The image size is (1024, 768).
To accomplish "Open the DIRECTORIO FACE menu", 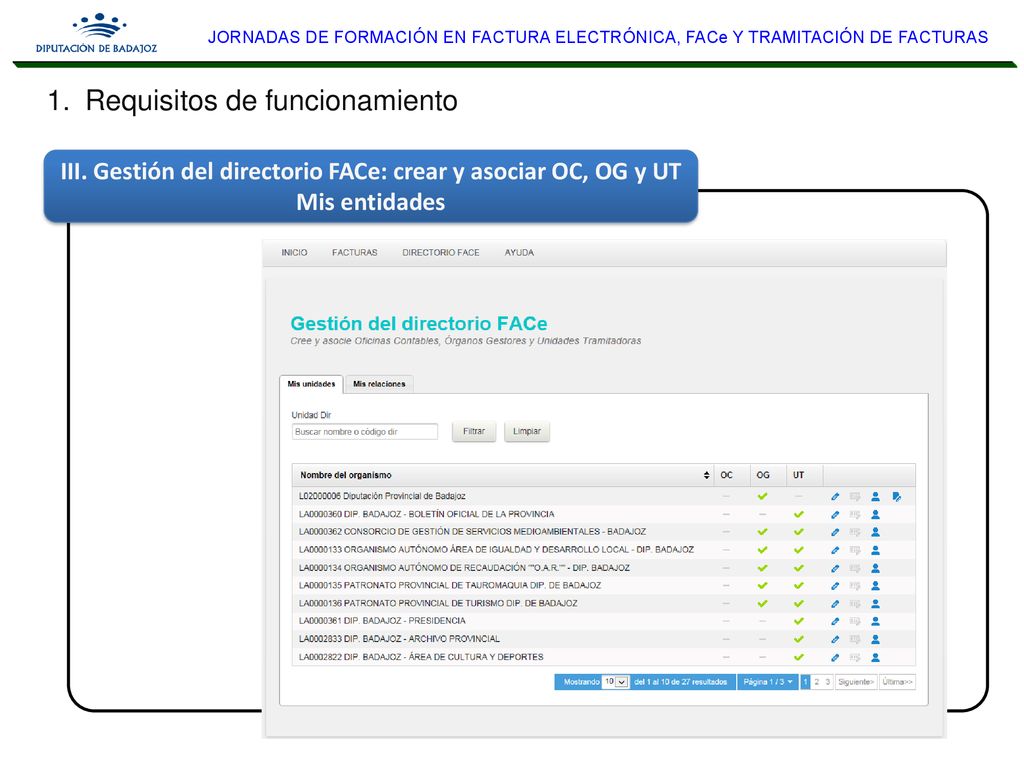I will [441, 253].
